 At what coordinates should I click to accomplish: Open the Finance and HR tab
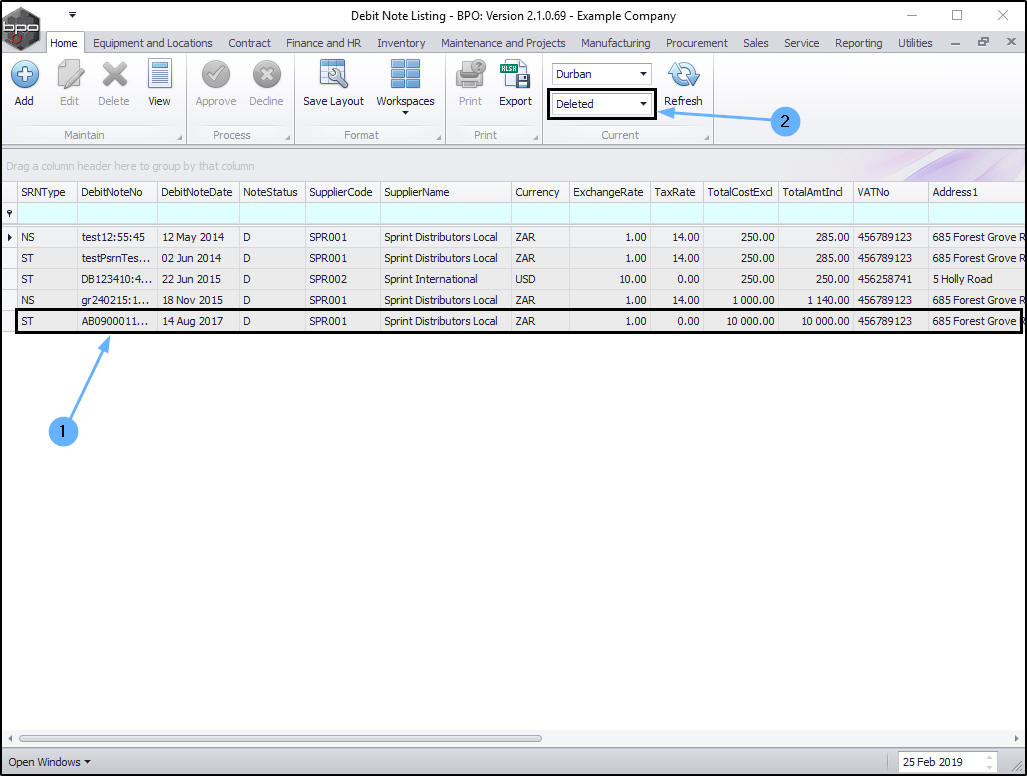point(324,43)
